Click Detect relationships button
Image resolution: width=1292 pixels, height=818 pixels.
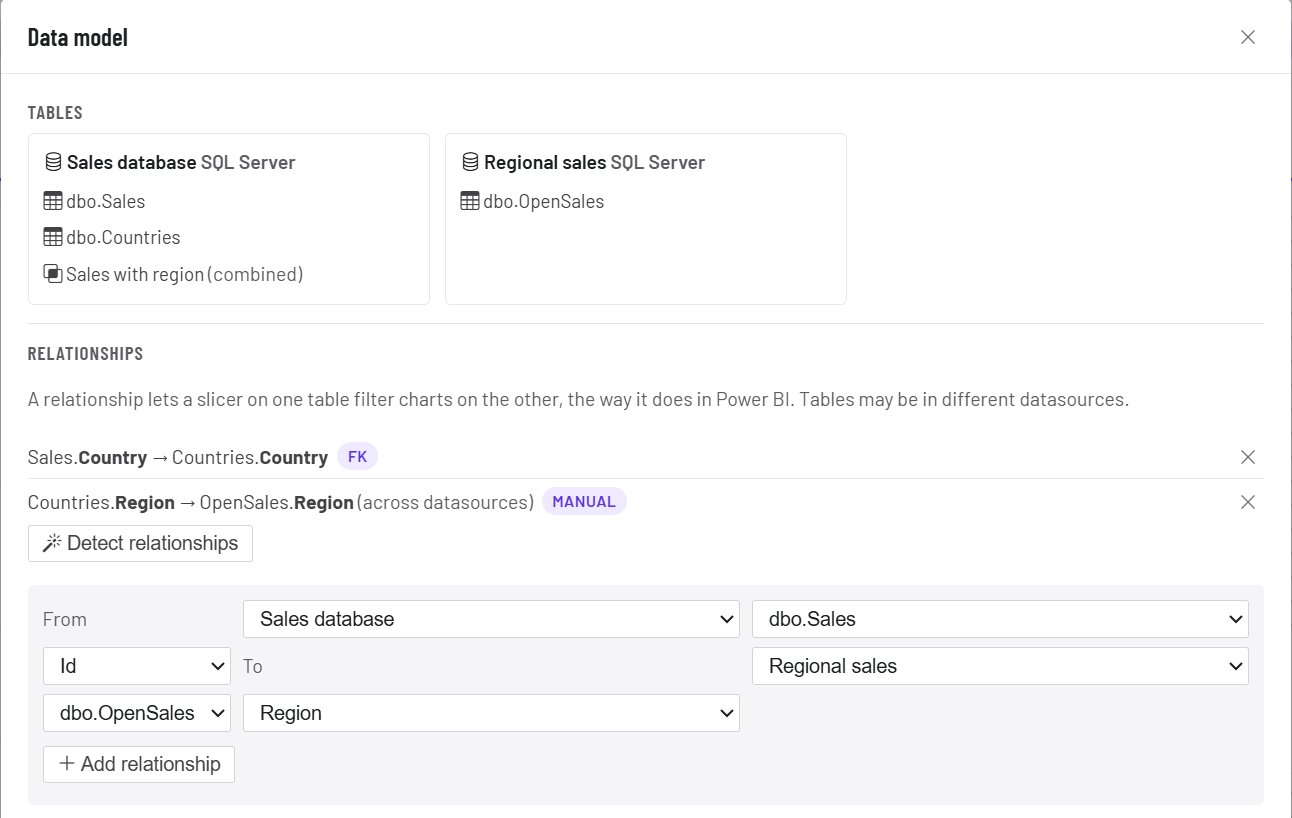(140, 543)
